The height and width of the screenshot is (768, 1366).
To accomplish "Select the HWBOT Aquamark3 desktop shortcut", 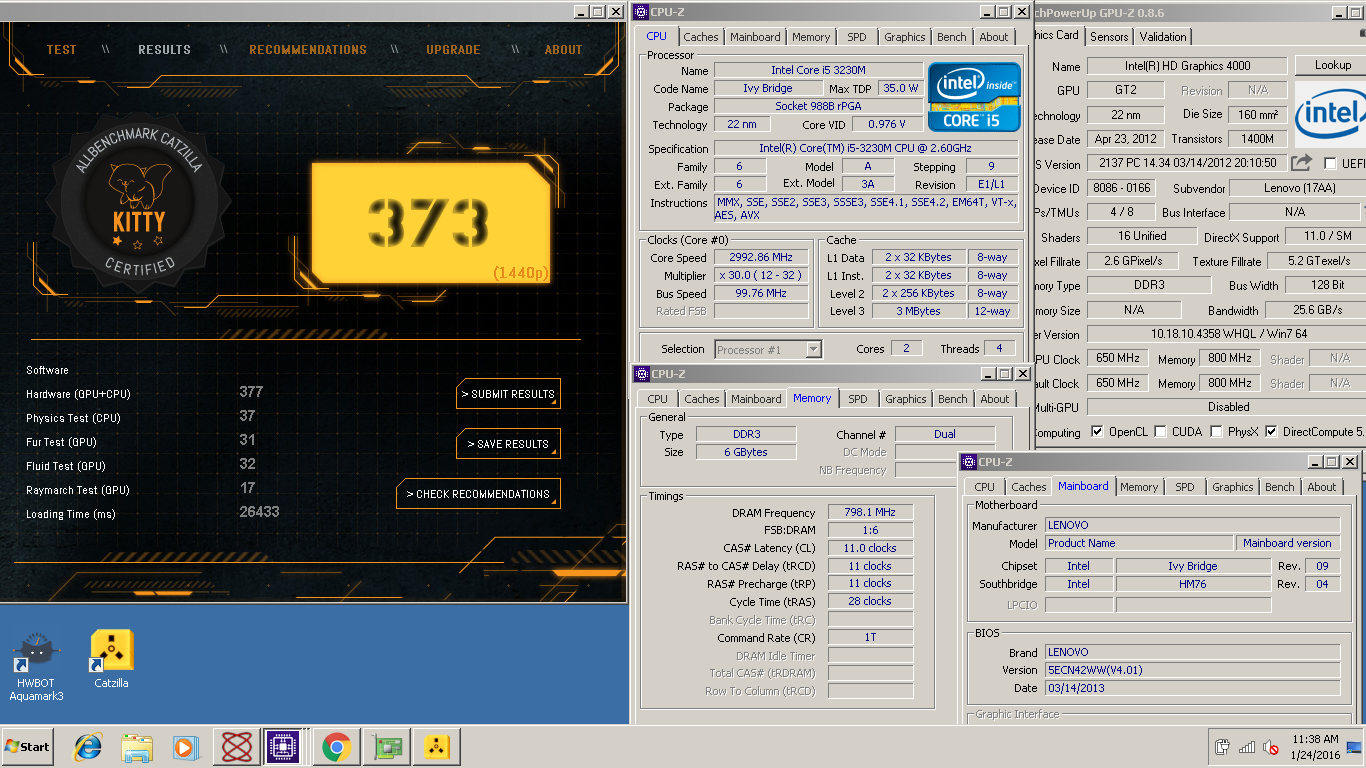I will click(36, 667).
